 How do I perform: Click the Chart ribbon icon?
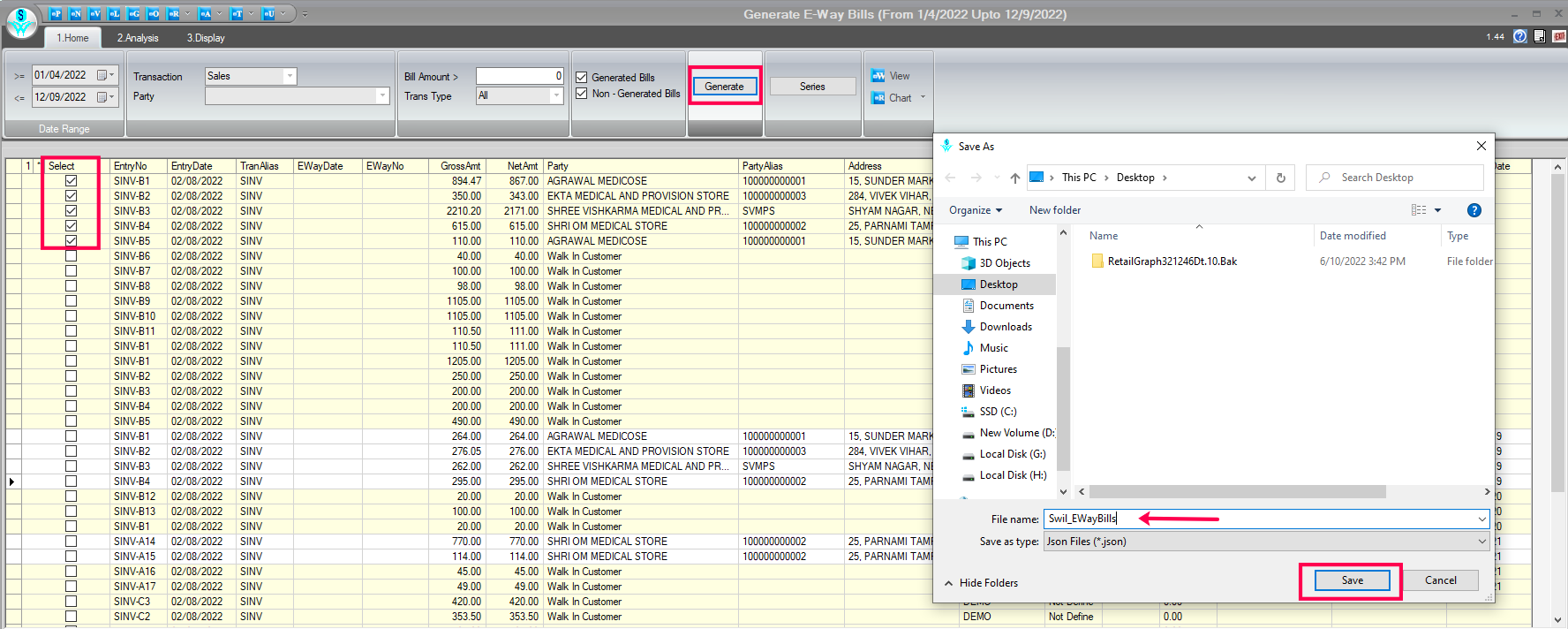(x=878, y=98)
